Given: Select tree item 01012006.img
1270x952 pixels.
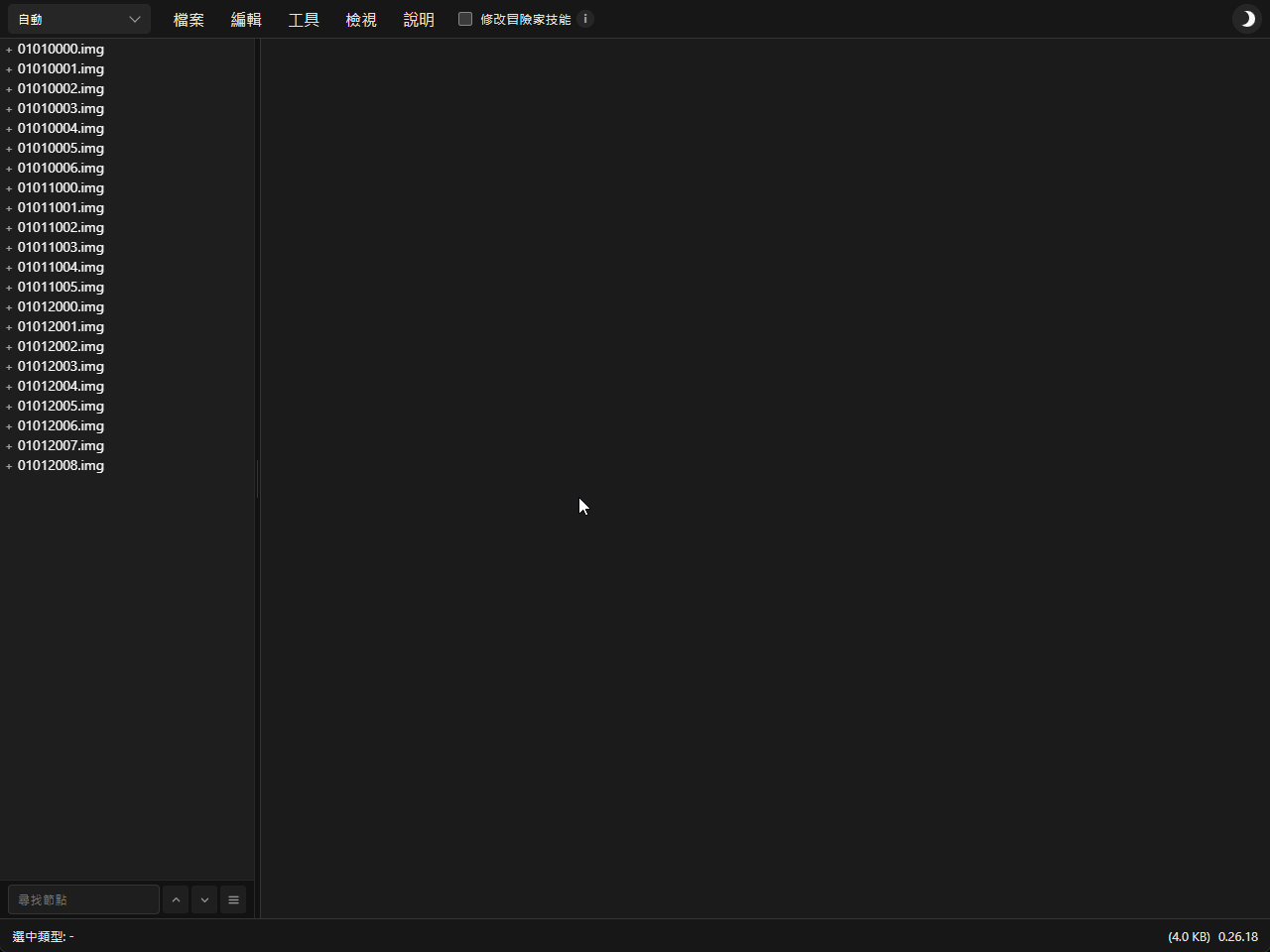Looking at the screenshot, I should 61,425.
